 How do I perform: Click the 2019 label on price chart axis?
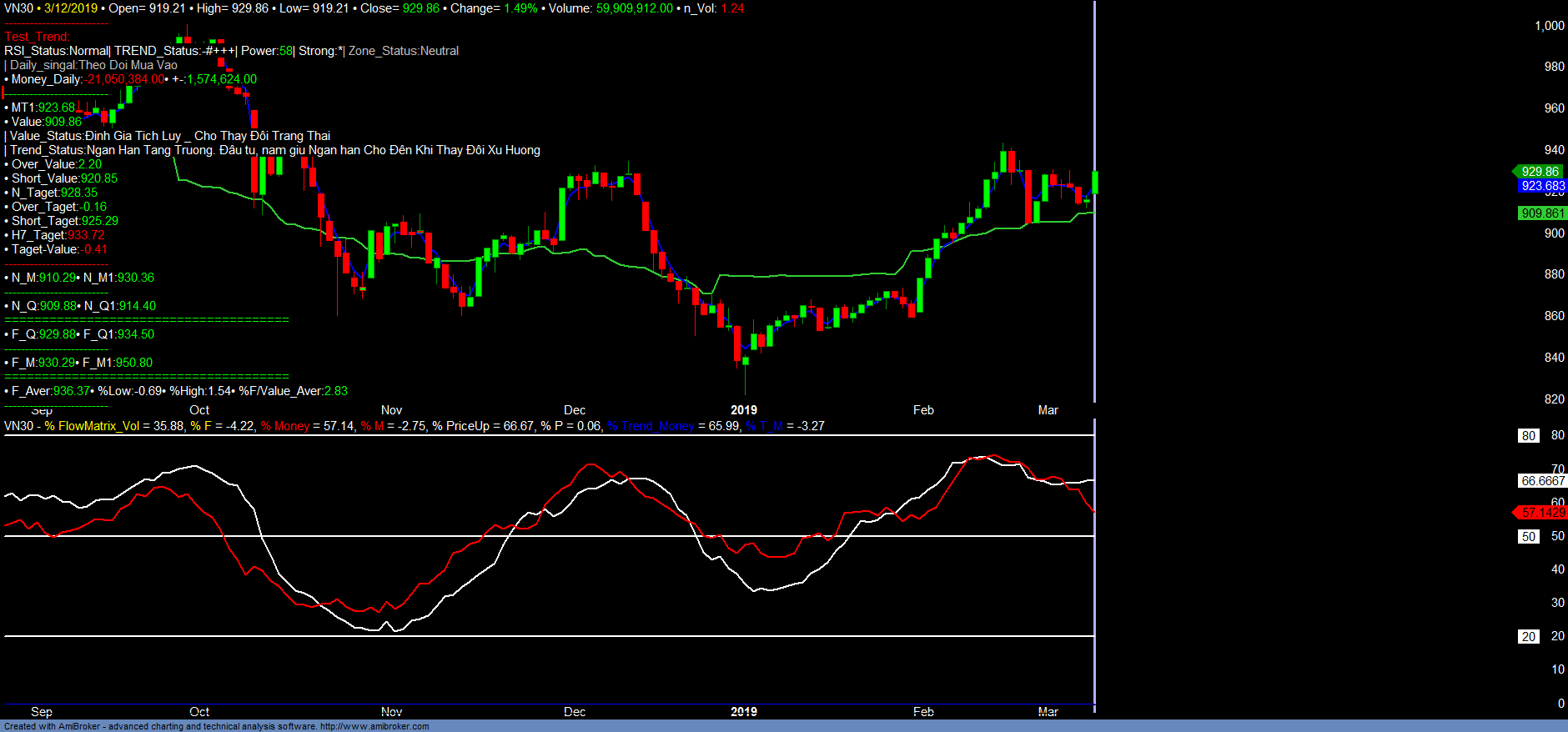[x=743, y=410]
